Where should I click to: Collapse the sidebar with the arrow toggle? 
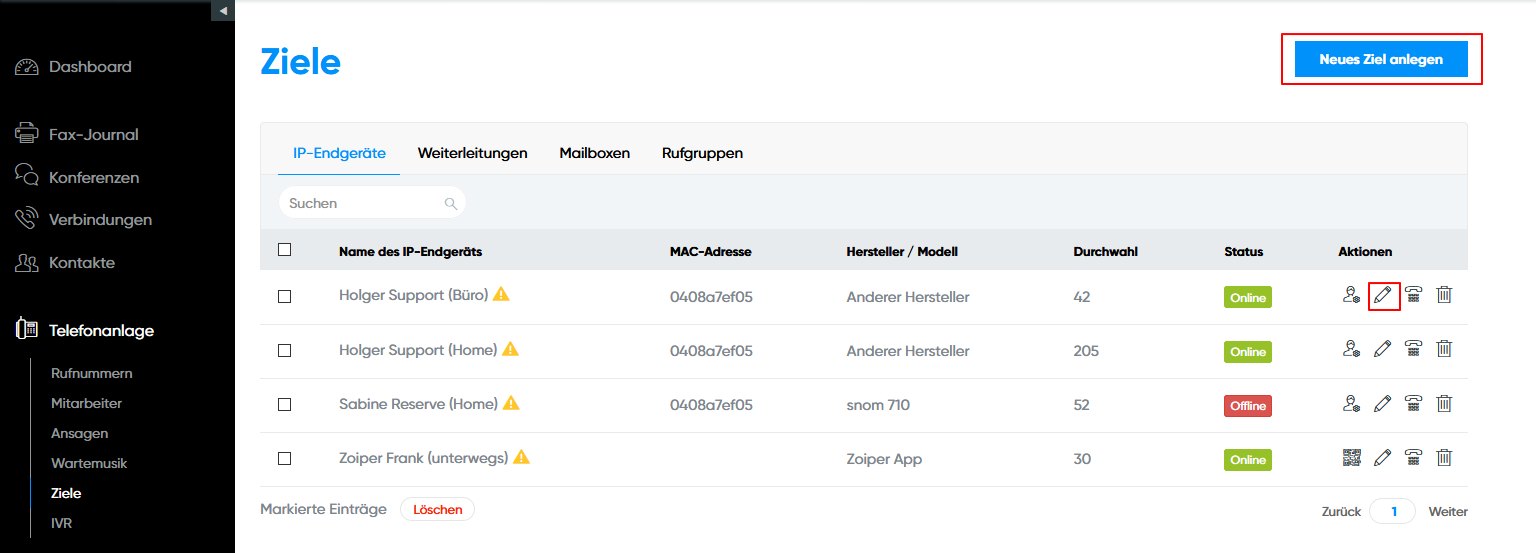(x=223, y=10)
